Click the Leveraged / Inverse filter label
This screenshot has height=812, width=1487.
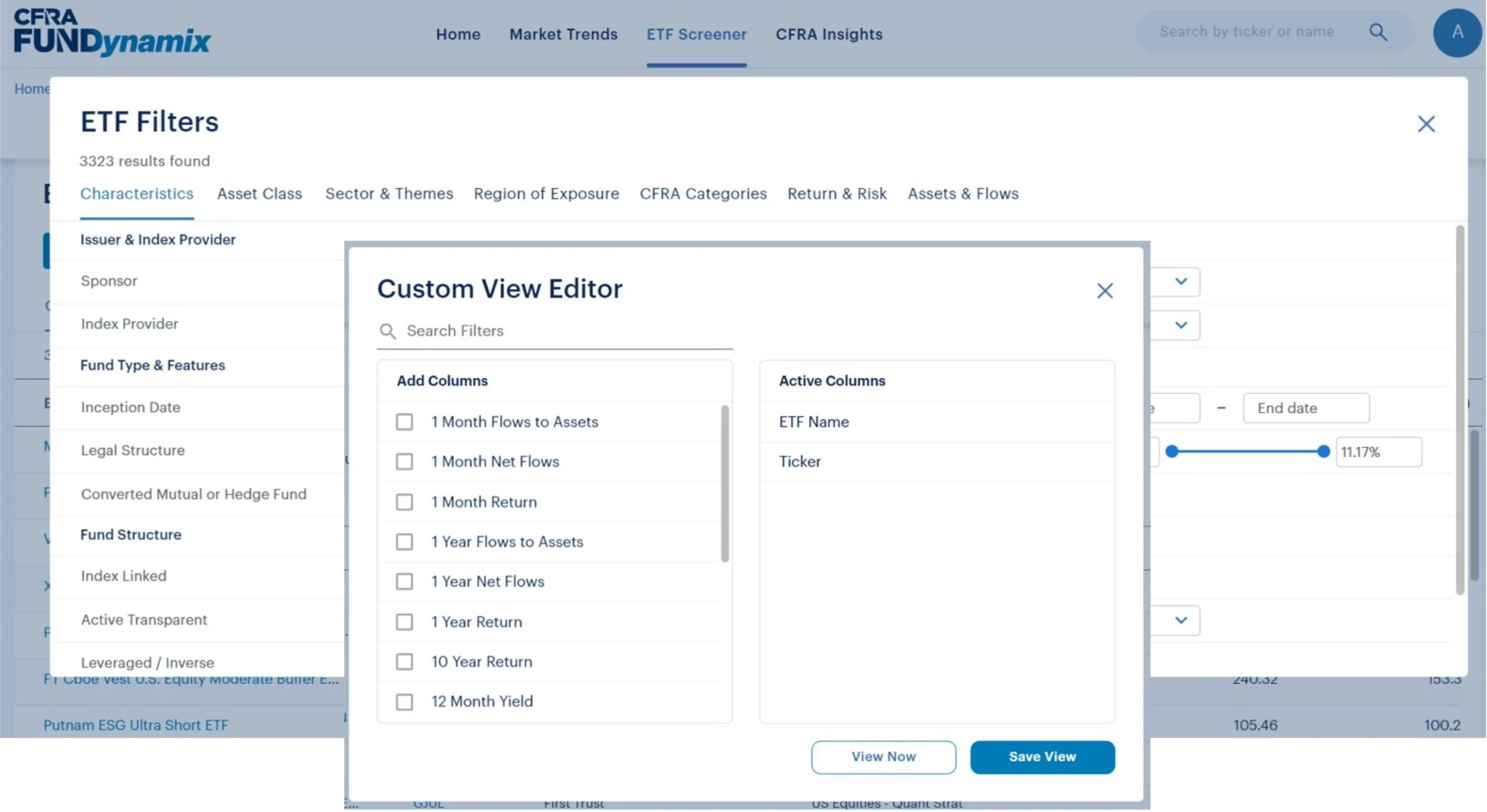coord(148,663)
